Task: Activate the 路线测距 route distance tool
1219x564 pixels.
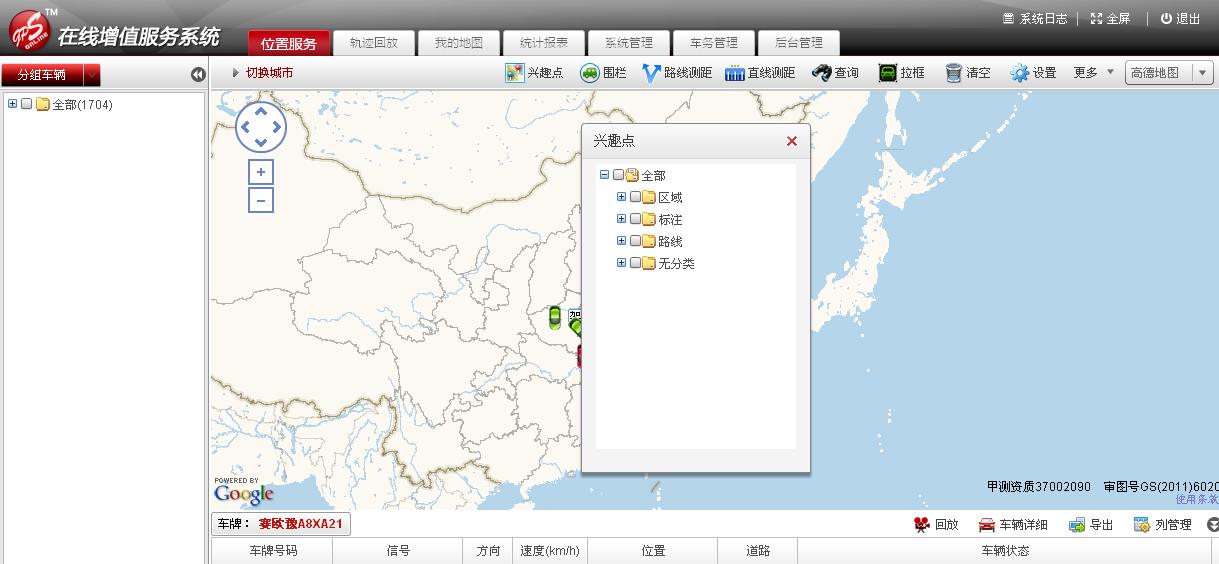Action: point(652,73)
